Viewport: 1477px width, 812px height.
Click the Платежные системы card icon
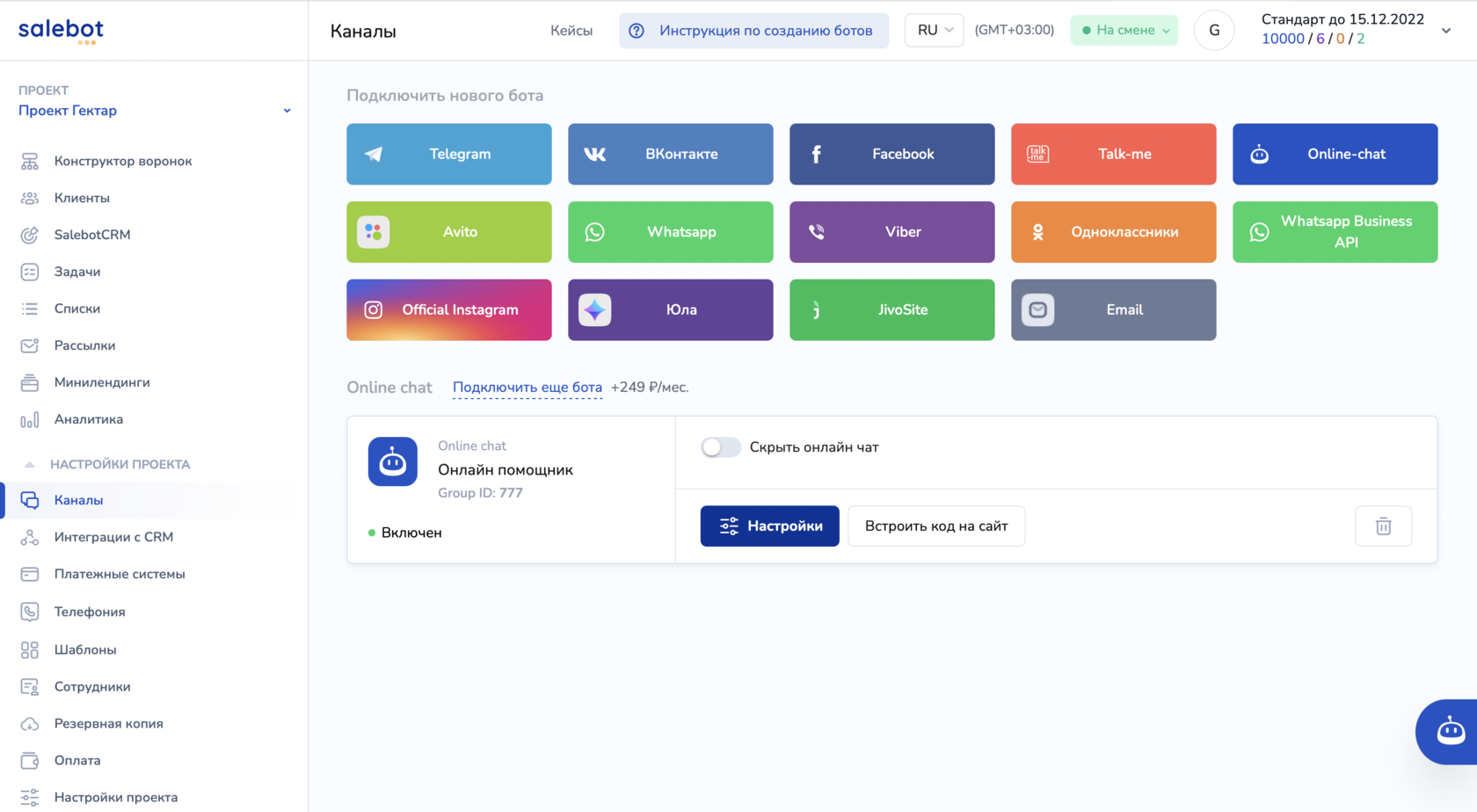[30, 574]
